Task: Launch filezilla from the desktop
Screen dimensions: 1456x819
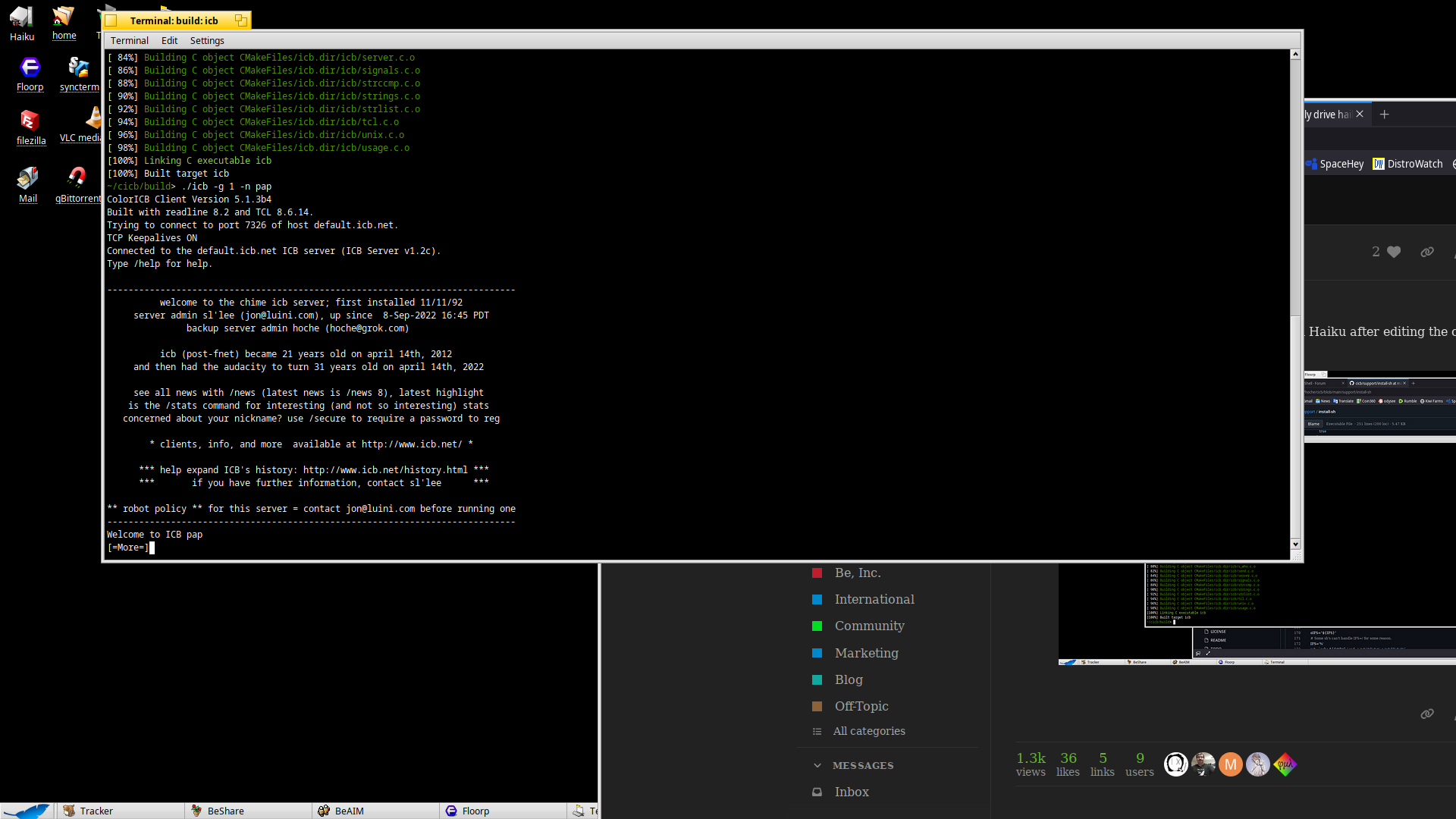Action: [x=30, y=121]
